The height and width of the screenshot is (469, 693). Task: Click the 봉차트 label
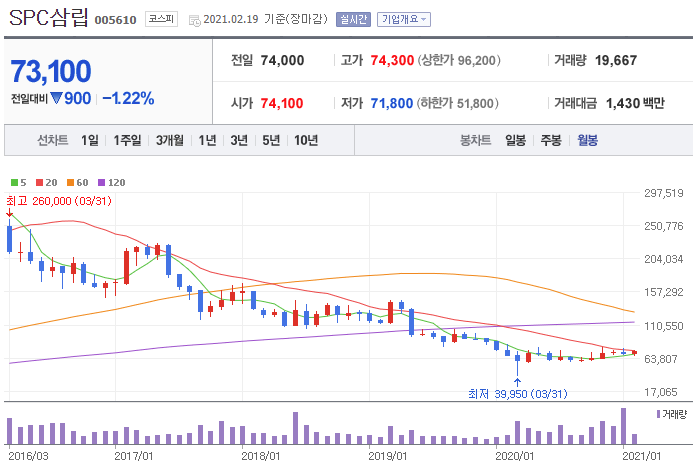(476, 141)
